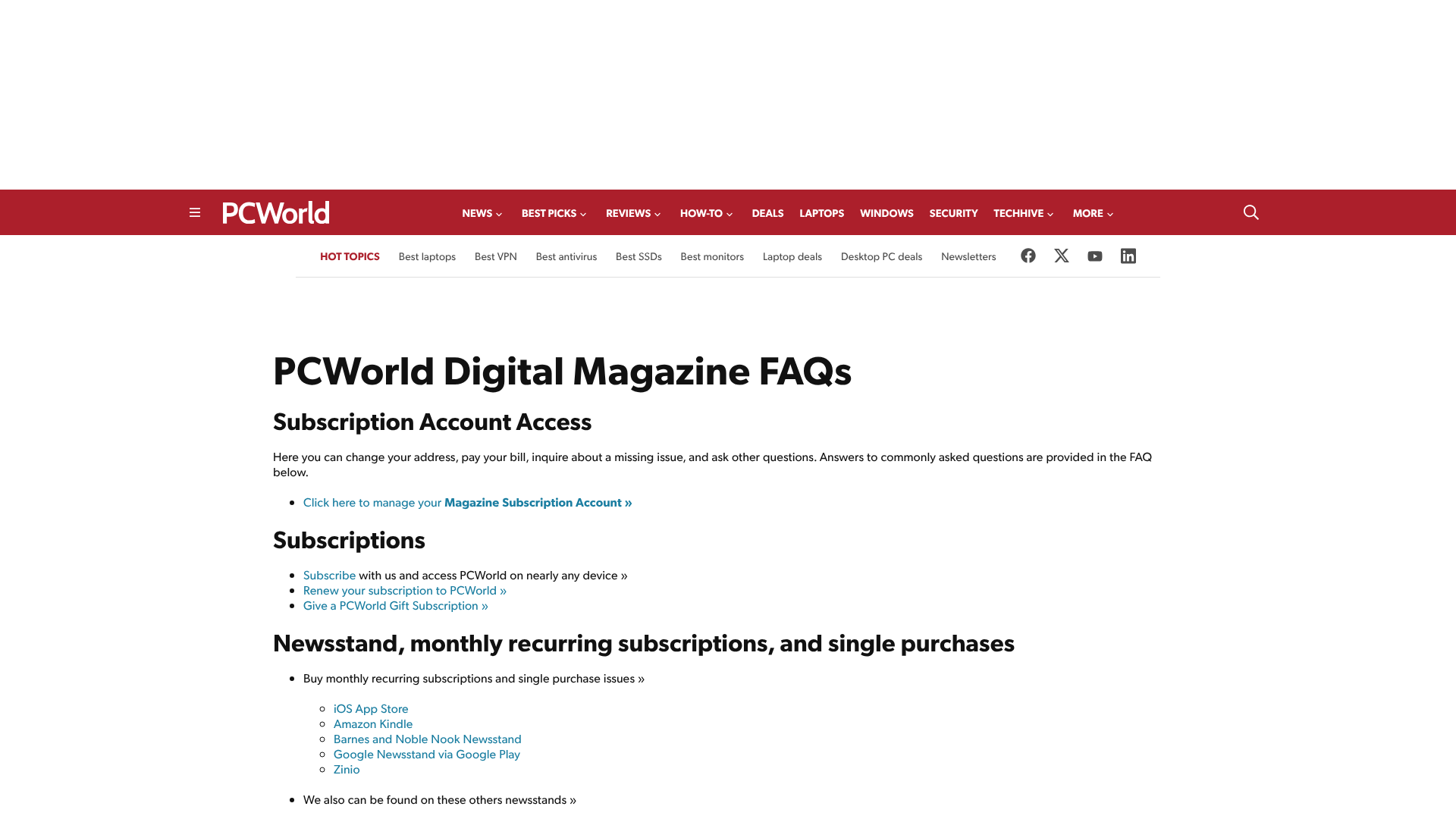
Task: Click the PCWorld logo
Action: (x=276, y=212)
